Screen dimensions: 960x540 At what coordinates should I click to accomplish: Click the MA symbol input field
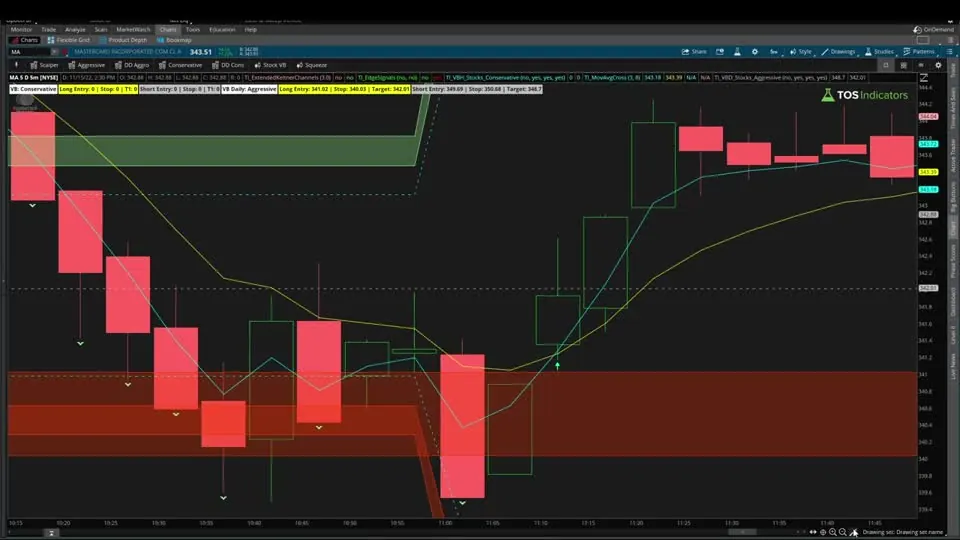[x=29, y=52]
